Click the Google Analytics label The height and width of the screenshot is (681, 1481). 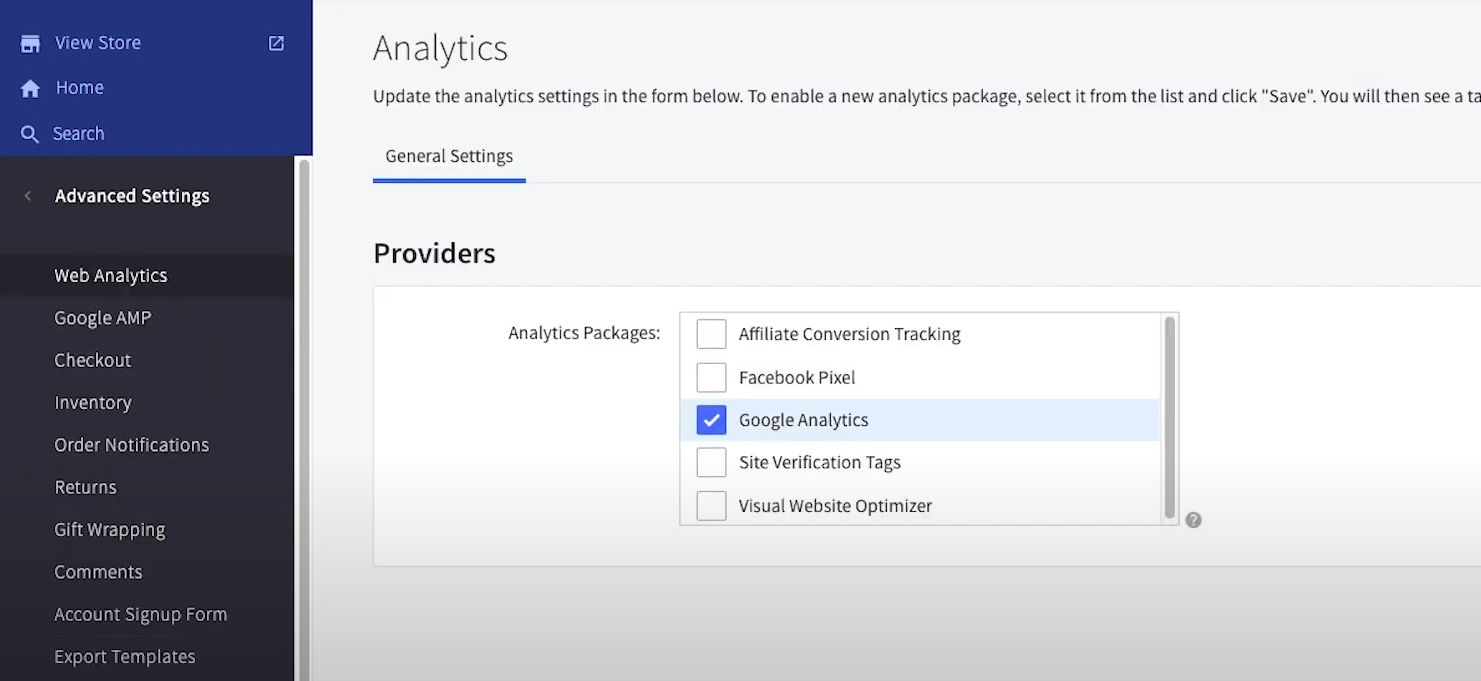tap(803, 420)
